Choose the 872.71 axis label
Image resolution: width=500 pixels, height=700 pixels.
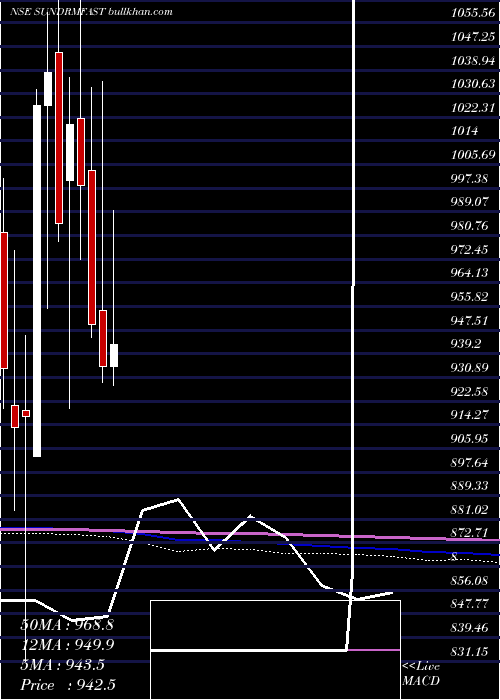469,533
